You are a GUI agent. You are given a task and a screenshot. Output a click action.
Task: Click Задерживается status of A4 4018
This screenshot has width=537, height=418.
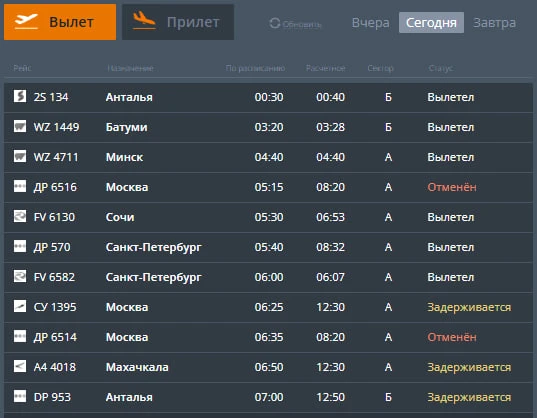(x=469, y=367)
